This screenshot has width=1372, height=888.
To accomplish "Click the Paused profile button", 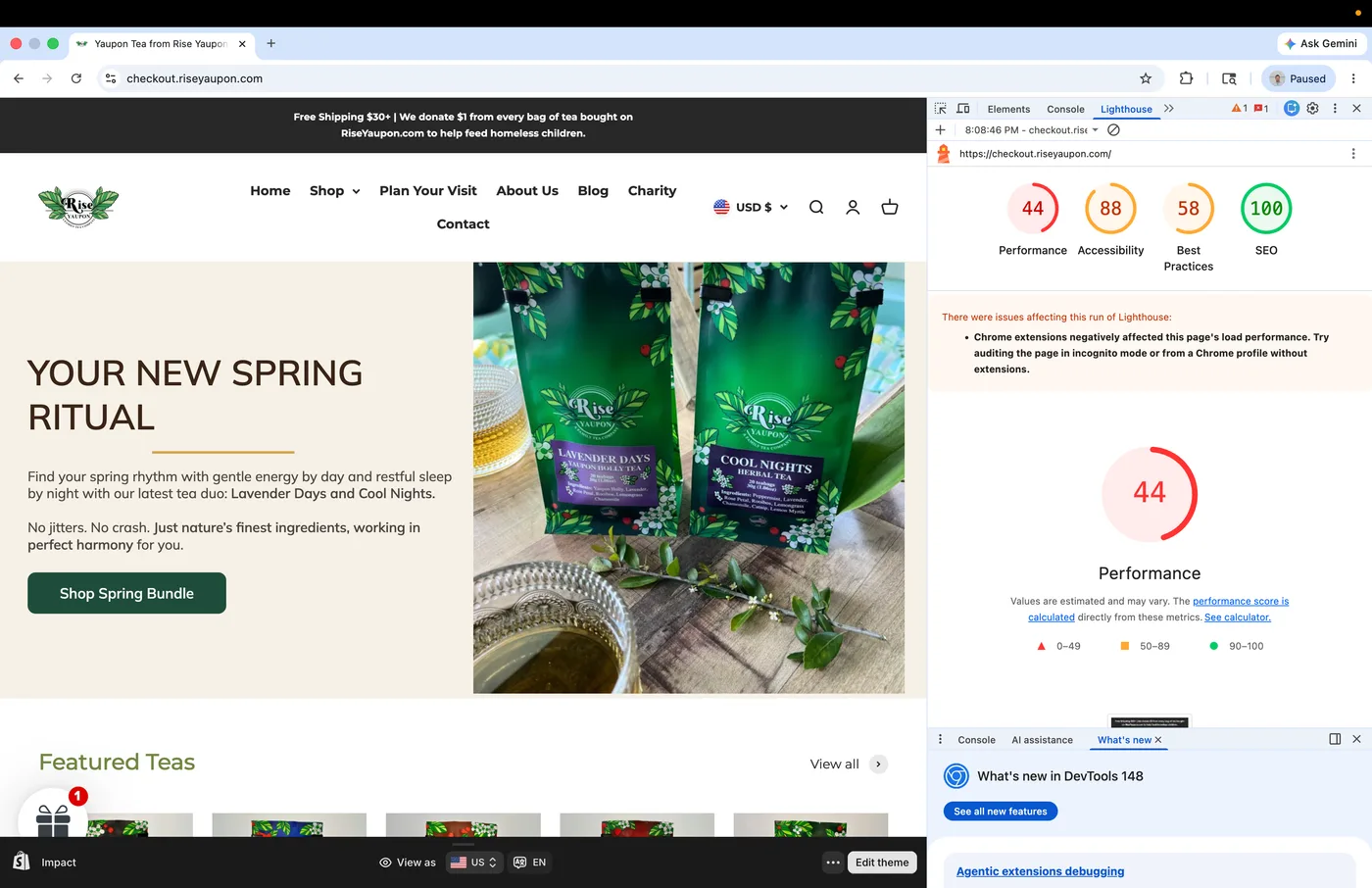I will pos(1299,78).
